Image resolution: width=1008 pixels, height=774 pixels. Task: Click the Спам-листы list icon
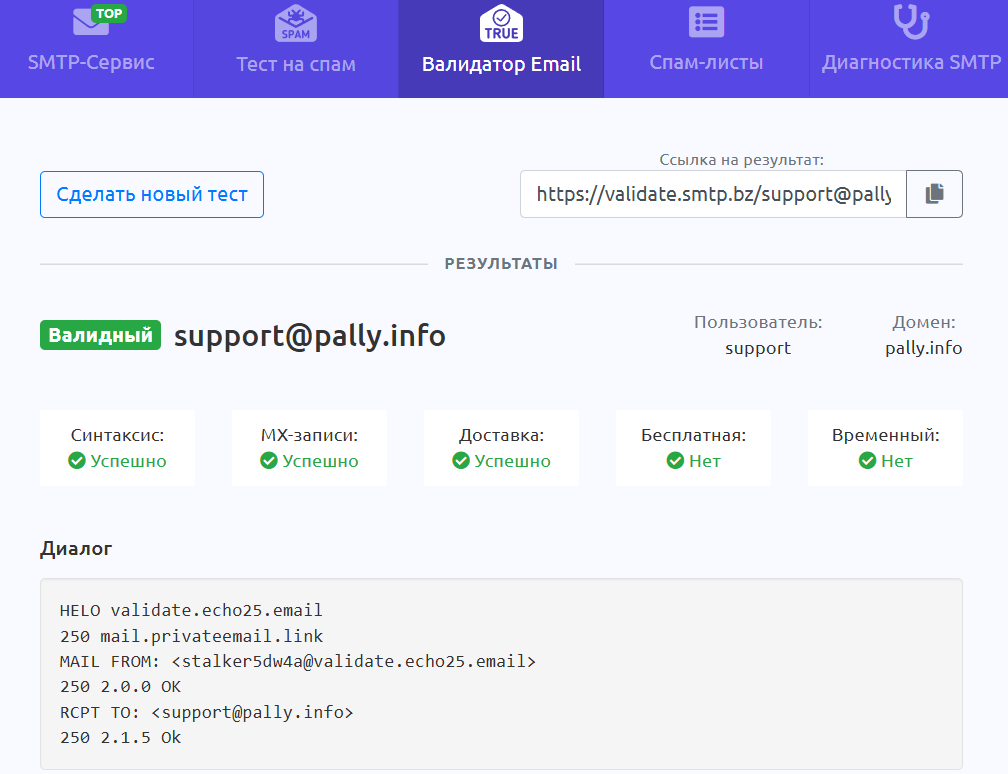pyautogui.click(x=706, y=22)
